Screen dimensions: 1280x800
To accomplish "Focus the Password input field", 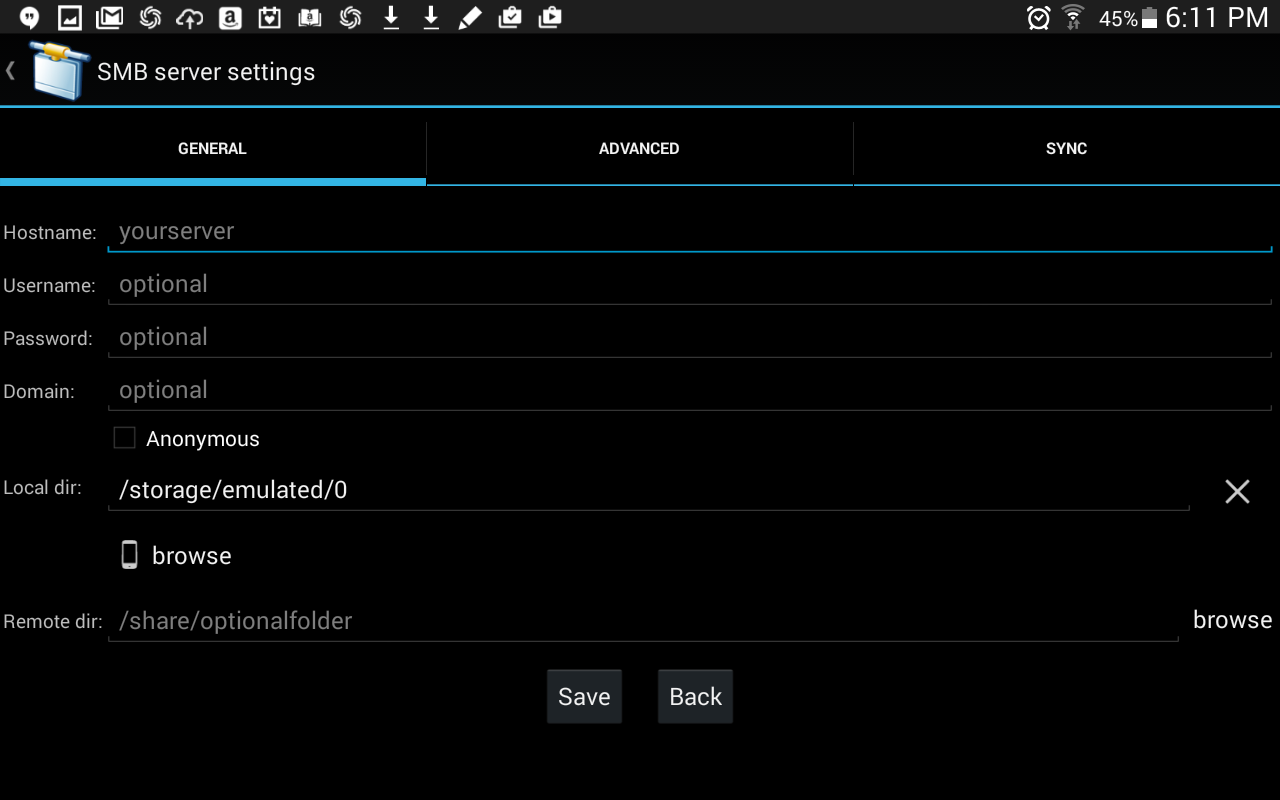I will pos(689,338).
